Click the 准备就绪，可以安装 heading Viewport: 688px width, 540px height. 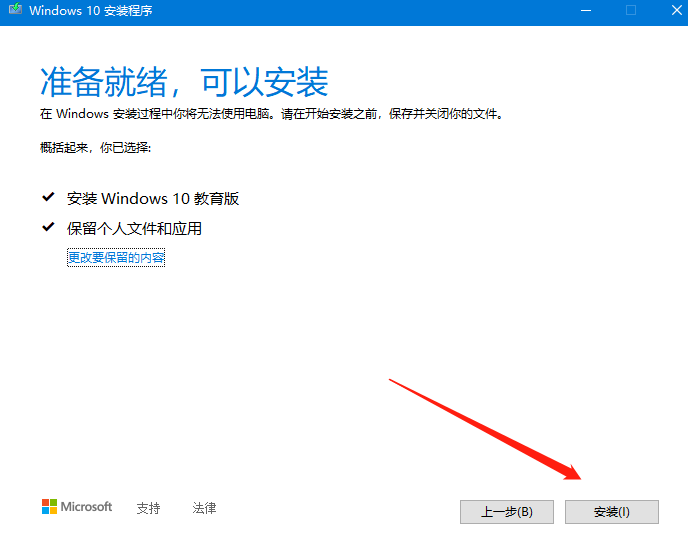[x=184, y=80]
